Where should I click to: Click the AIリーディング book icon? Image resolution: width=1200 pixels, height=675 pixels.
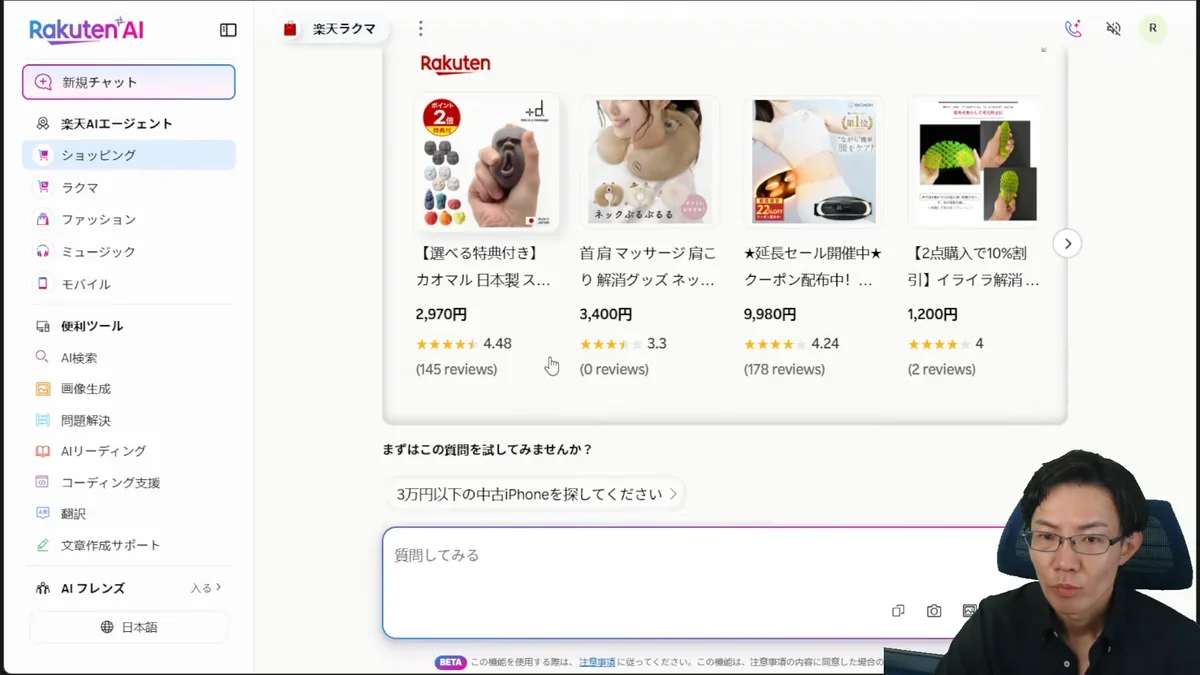pyautogui.click(x=42, y=451)
